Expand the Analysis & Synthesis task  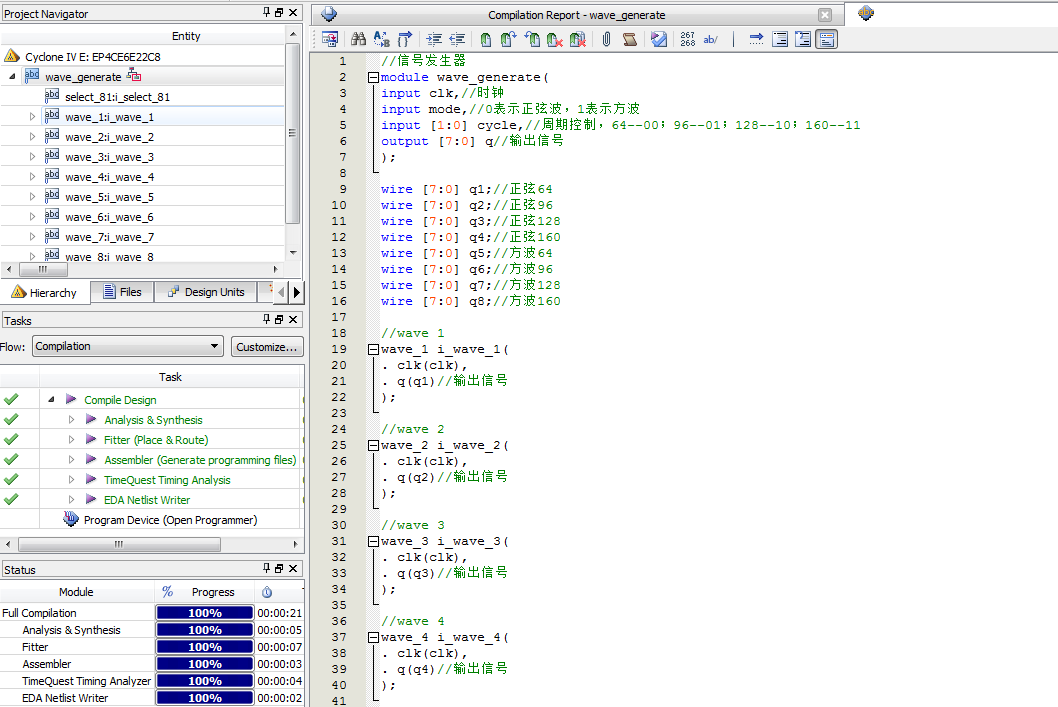72,420
